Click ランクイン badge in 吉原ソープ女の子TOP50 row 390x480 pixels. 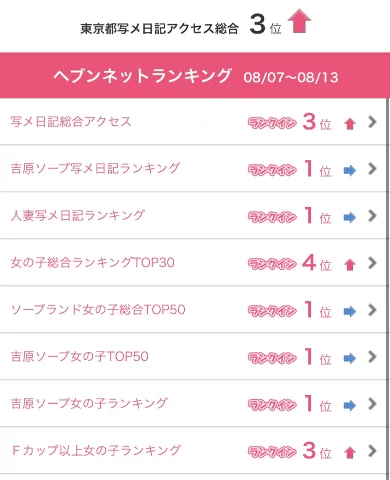(x=272, y=358)
